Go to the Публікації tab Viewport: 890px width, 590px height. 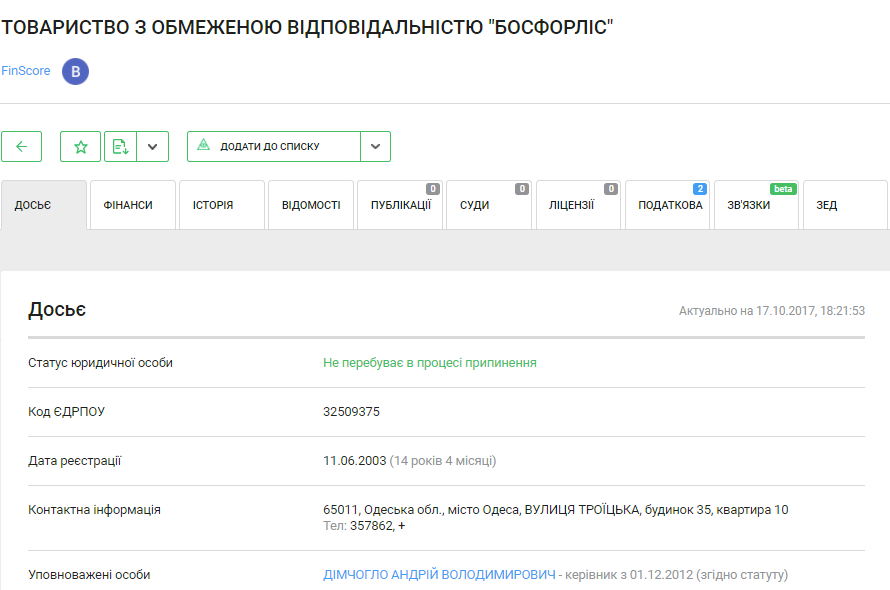coord(400,205)
